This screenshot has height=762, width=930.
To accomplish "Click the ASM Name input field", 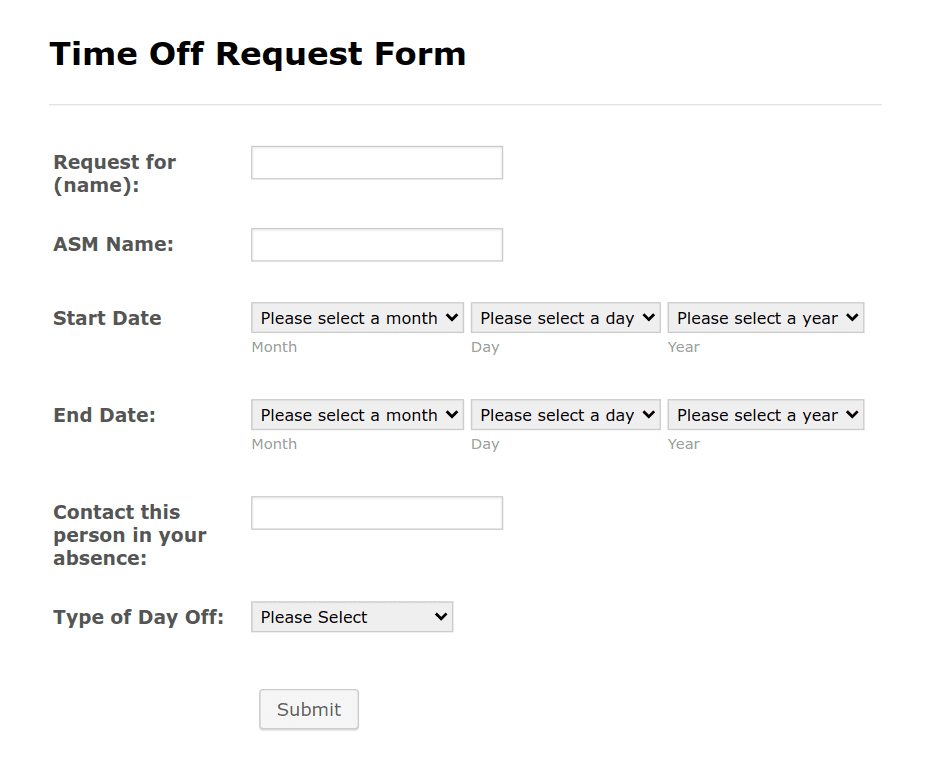I will point(376,244).
